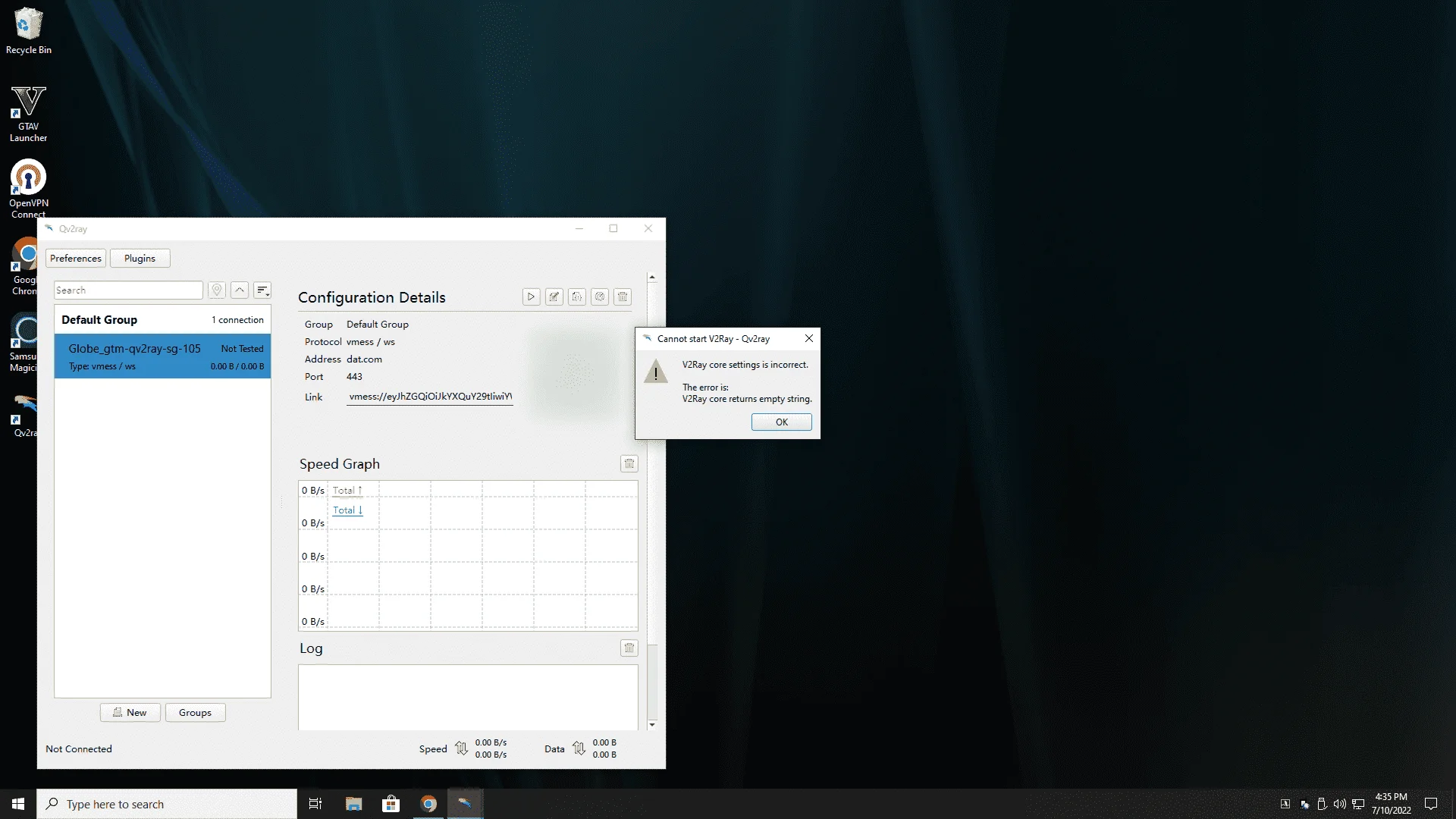
Task: Click the QR code placeholder image
Action: pyautogui.click(x=573, y=373)
